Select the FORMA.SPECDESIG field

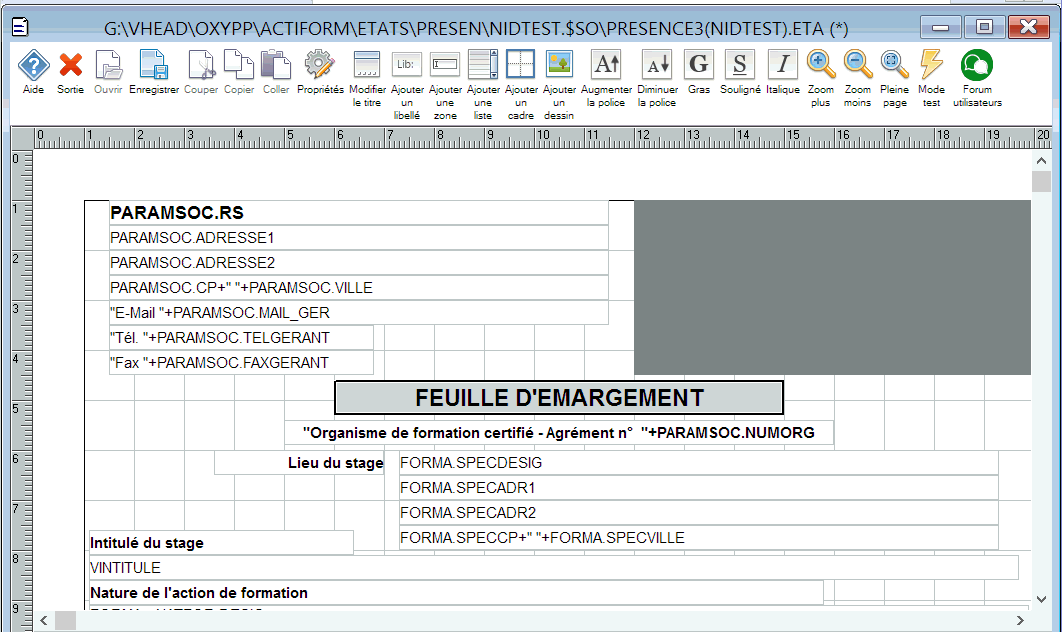[698, 463]
